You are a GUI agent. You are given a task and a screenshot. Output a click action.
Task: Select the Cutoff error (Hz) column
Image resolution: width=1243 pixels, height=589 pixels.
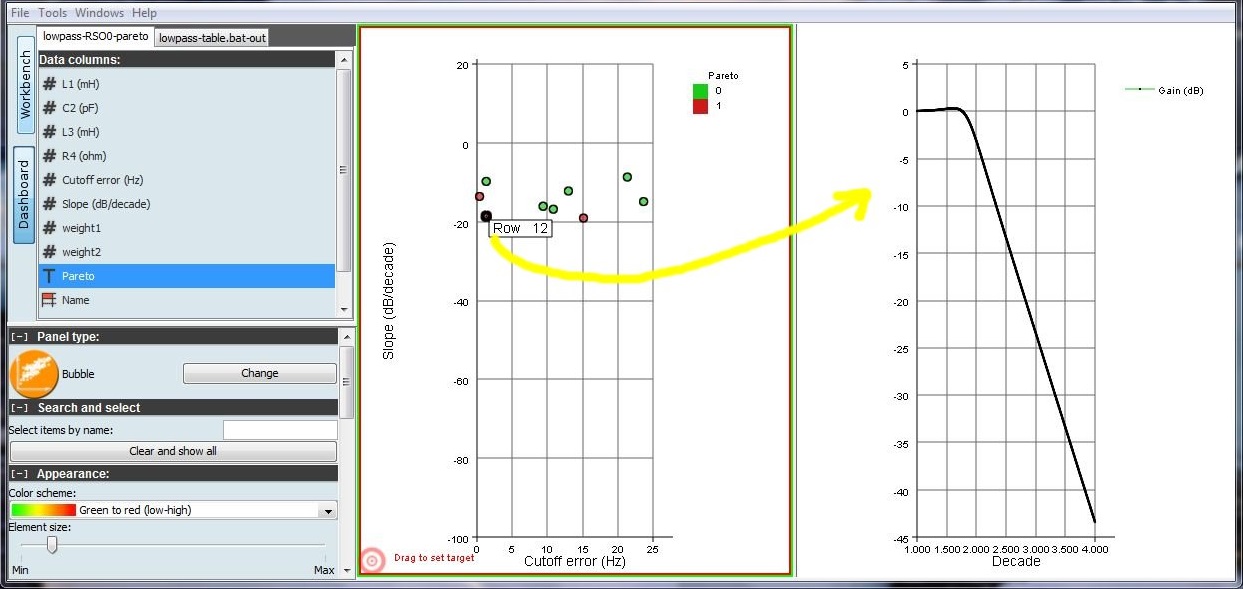[x=102, y=180]
